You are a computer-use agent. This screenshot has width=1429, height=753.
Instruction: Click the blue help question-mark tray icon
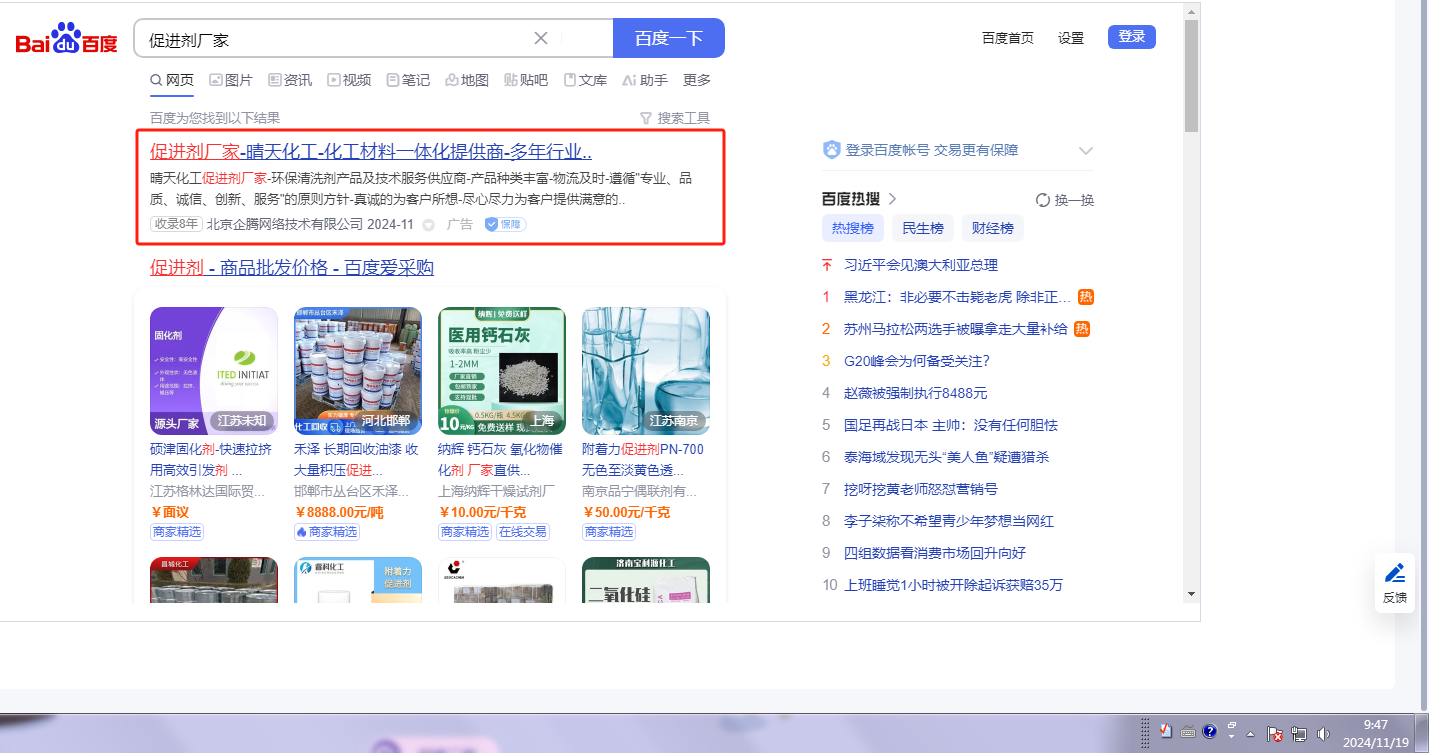tap(1209, 732)
